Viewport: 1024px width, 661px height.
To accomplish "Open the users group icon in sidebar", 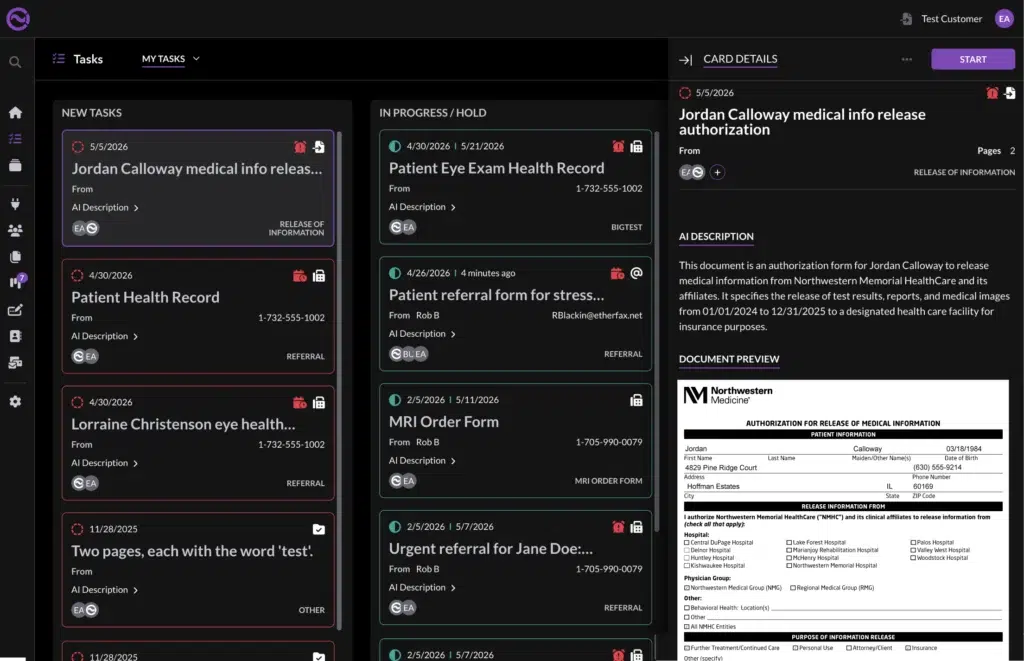I will [15, 230].
